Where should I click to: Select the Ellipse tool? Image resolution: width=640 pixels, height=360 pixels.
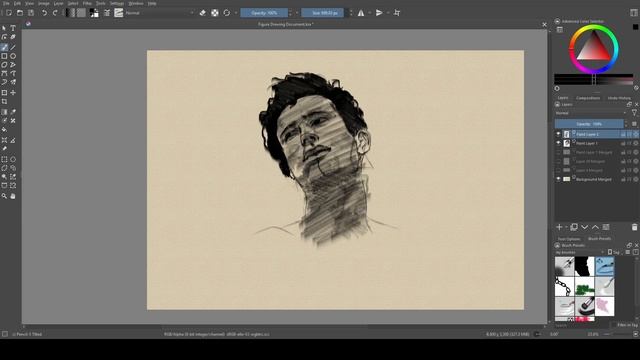tap(13, 56)
